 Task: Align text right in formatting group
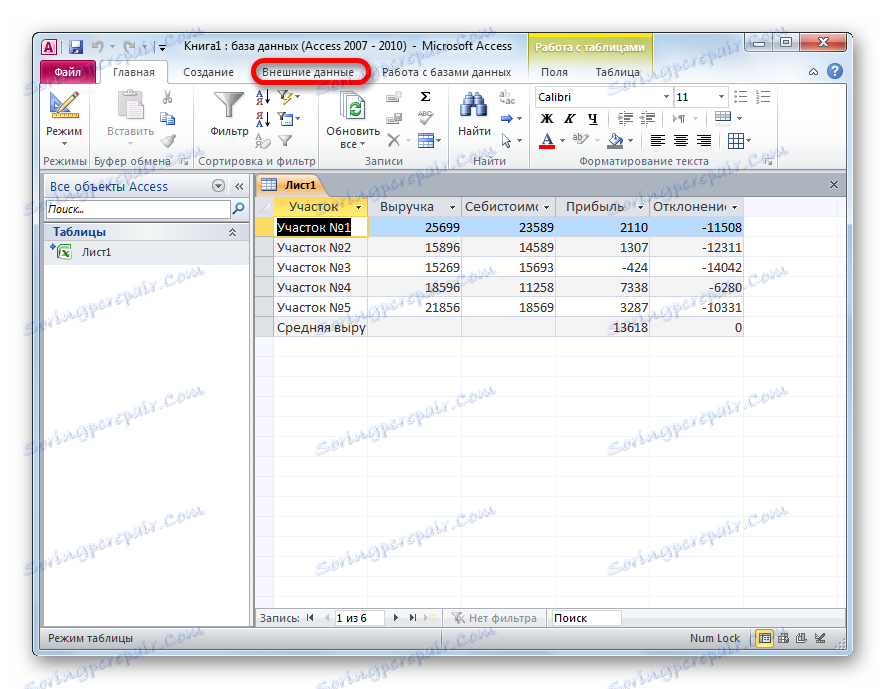click(x=704, y=140)
